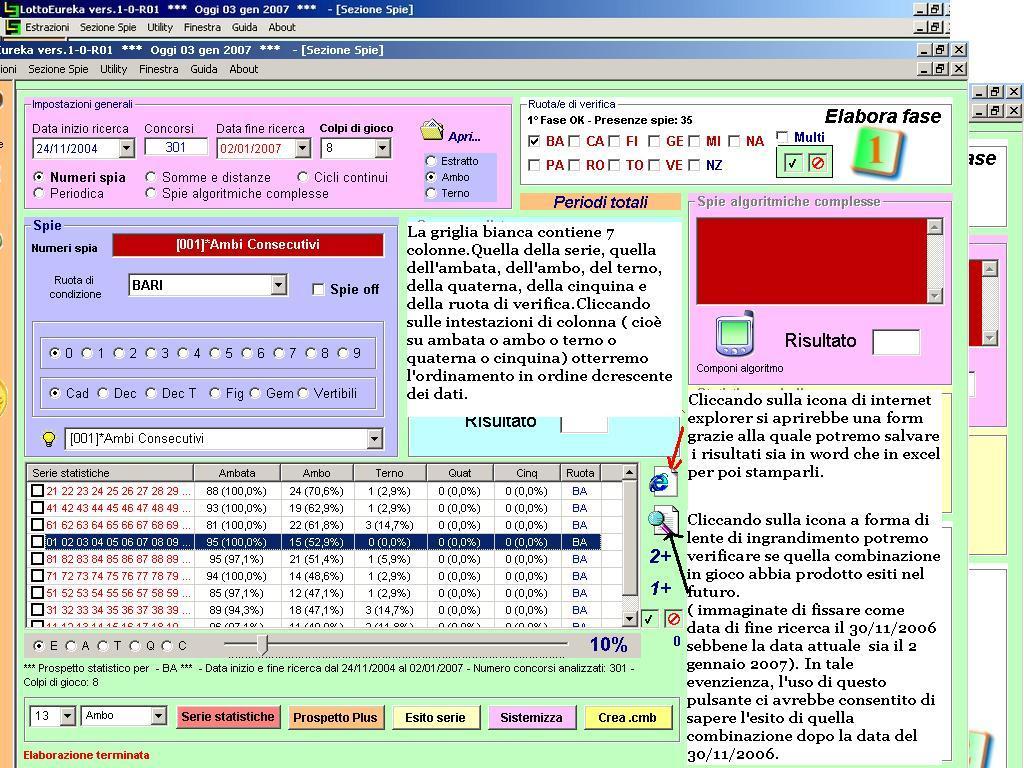Select the Periodica radio button
The image size is (1024, 768).
39,193
